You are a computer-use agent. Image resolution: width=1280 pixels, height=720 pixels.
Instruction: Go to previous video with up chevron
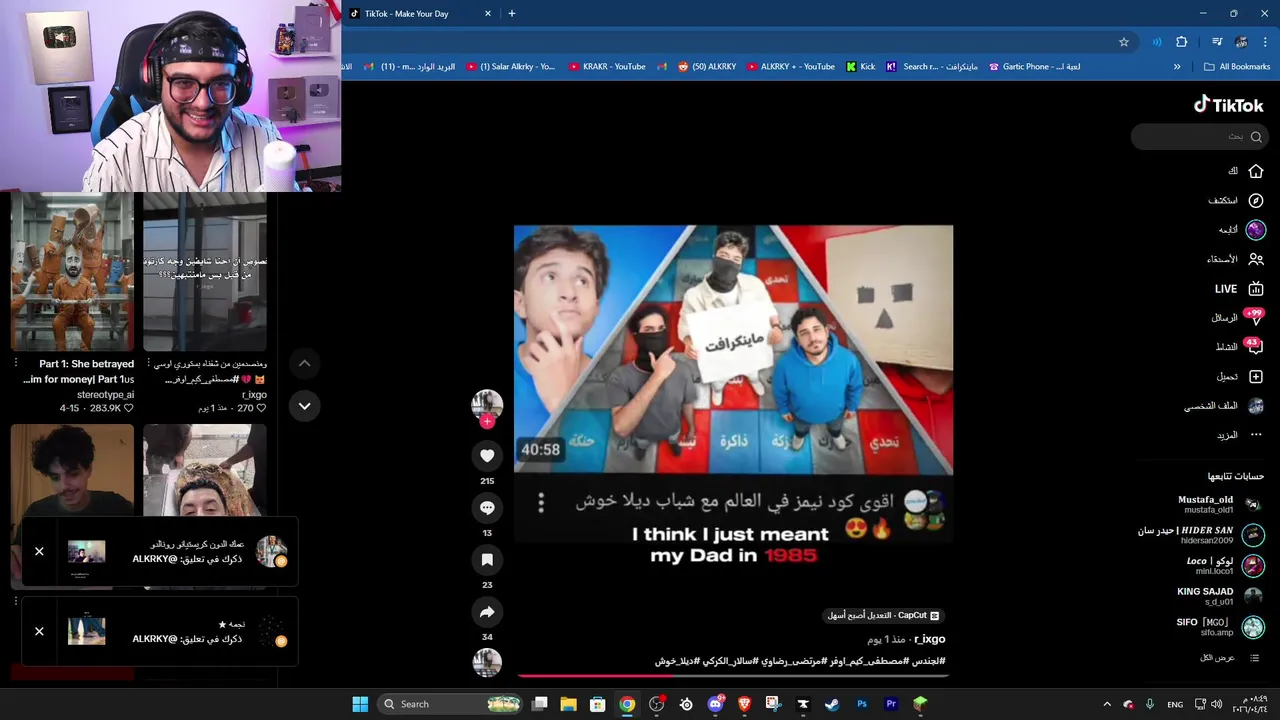[x=304, y=363]
